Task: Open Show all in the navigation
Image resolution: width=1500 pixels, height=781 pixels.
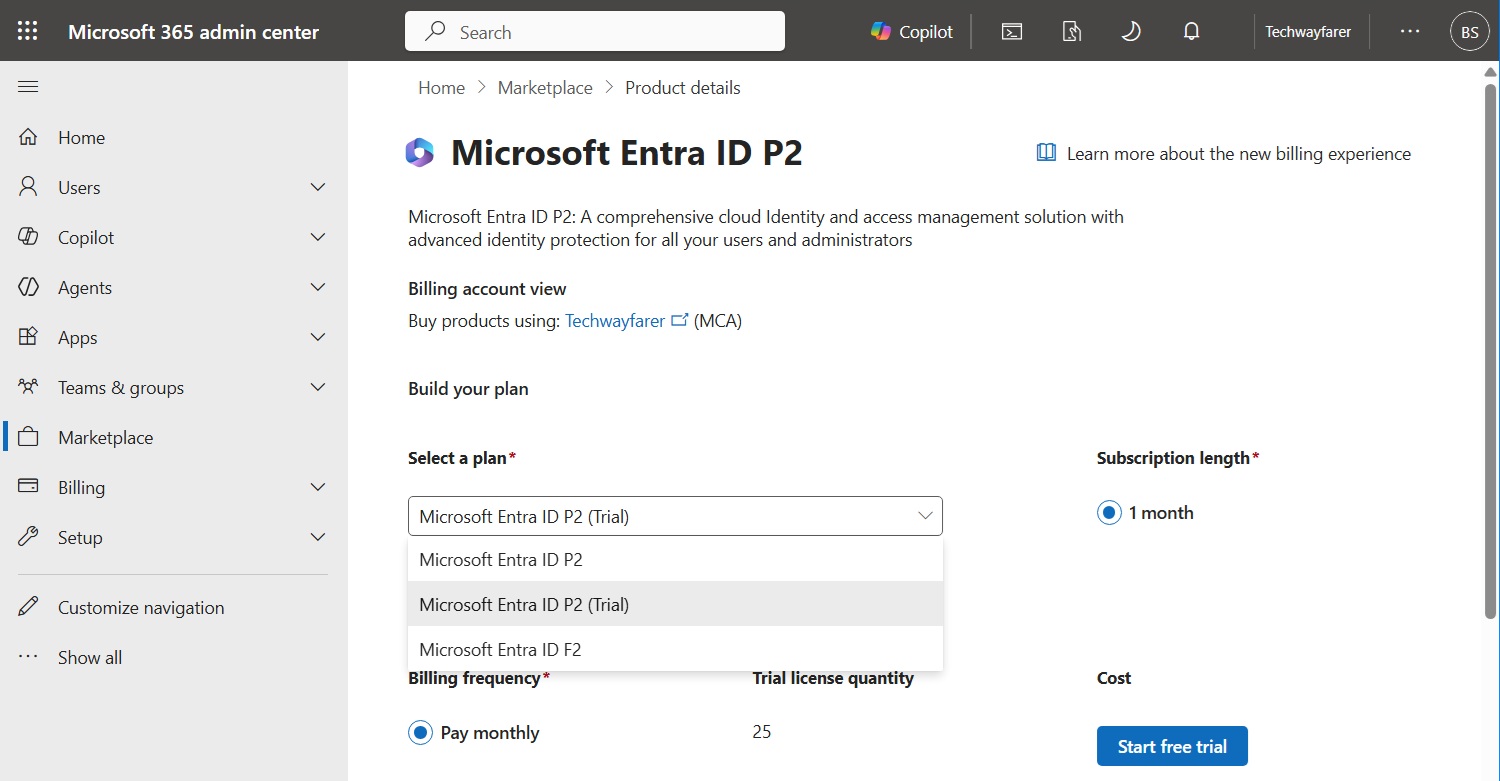Action: 90,657
